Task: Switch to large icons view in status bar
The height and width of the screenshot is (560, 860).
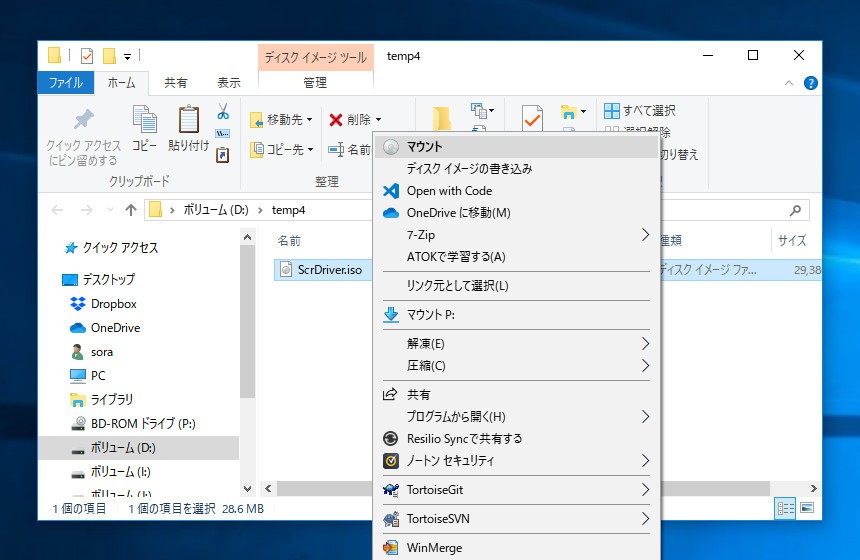Action: click(807, 508)
